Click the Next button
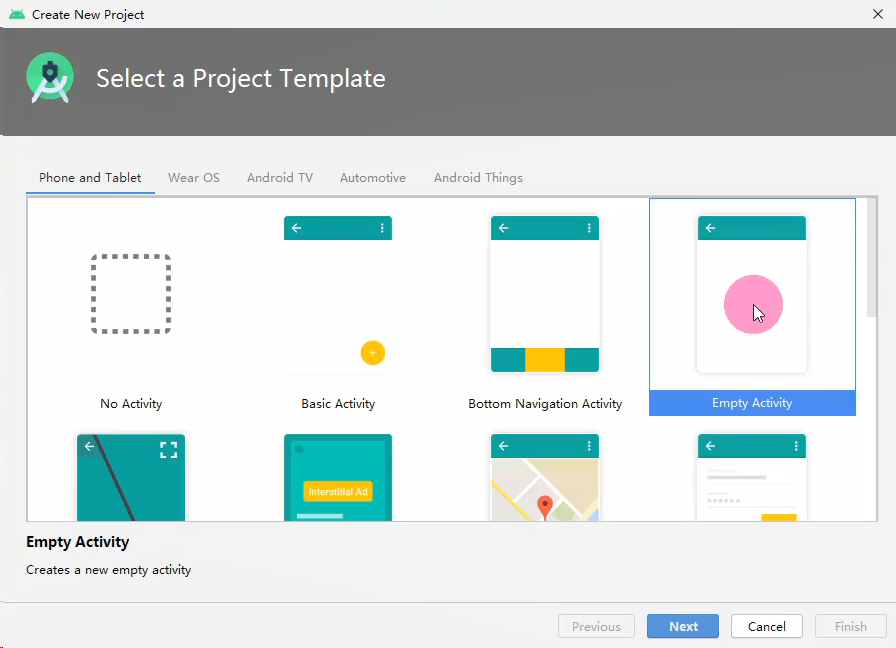Viewport: 896px width, 648px height. [x=683, y=626]
